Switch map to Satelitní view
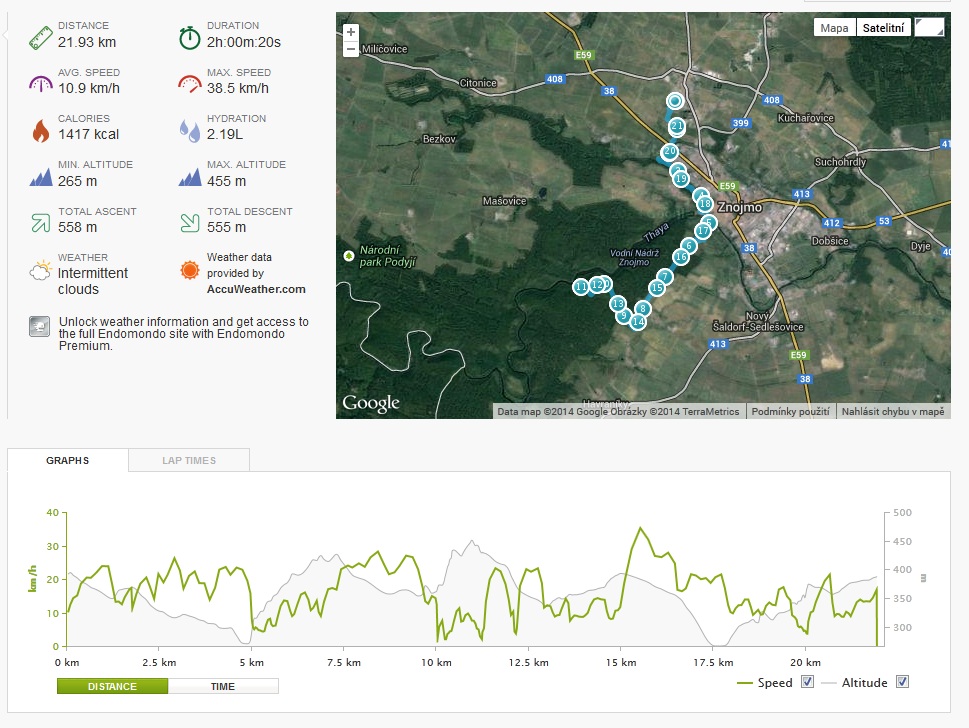 tap(883, 28)
